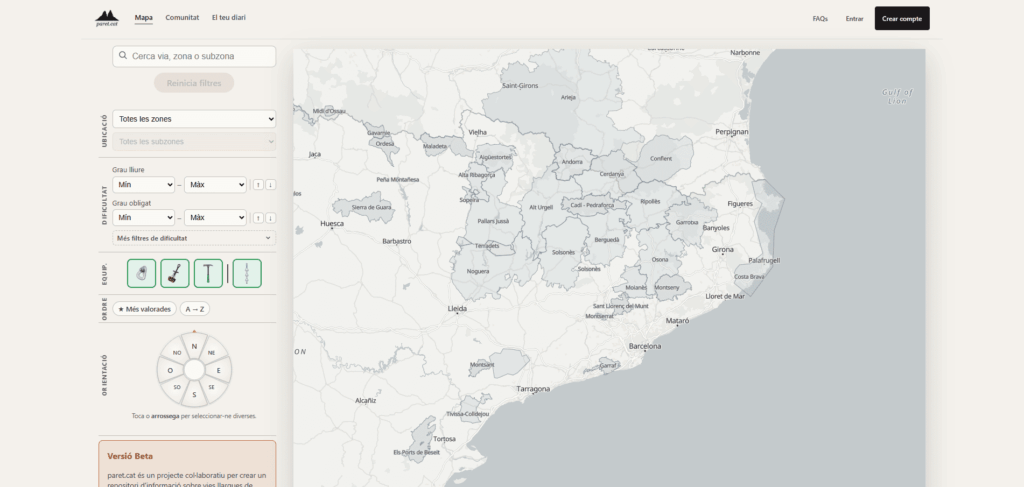The width and height of the screenshot is (1024, 487).
Task: Click the Montseny zone label
Action: pyautogui.click(x=667, y=287)
